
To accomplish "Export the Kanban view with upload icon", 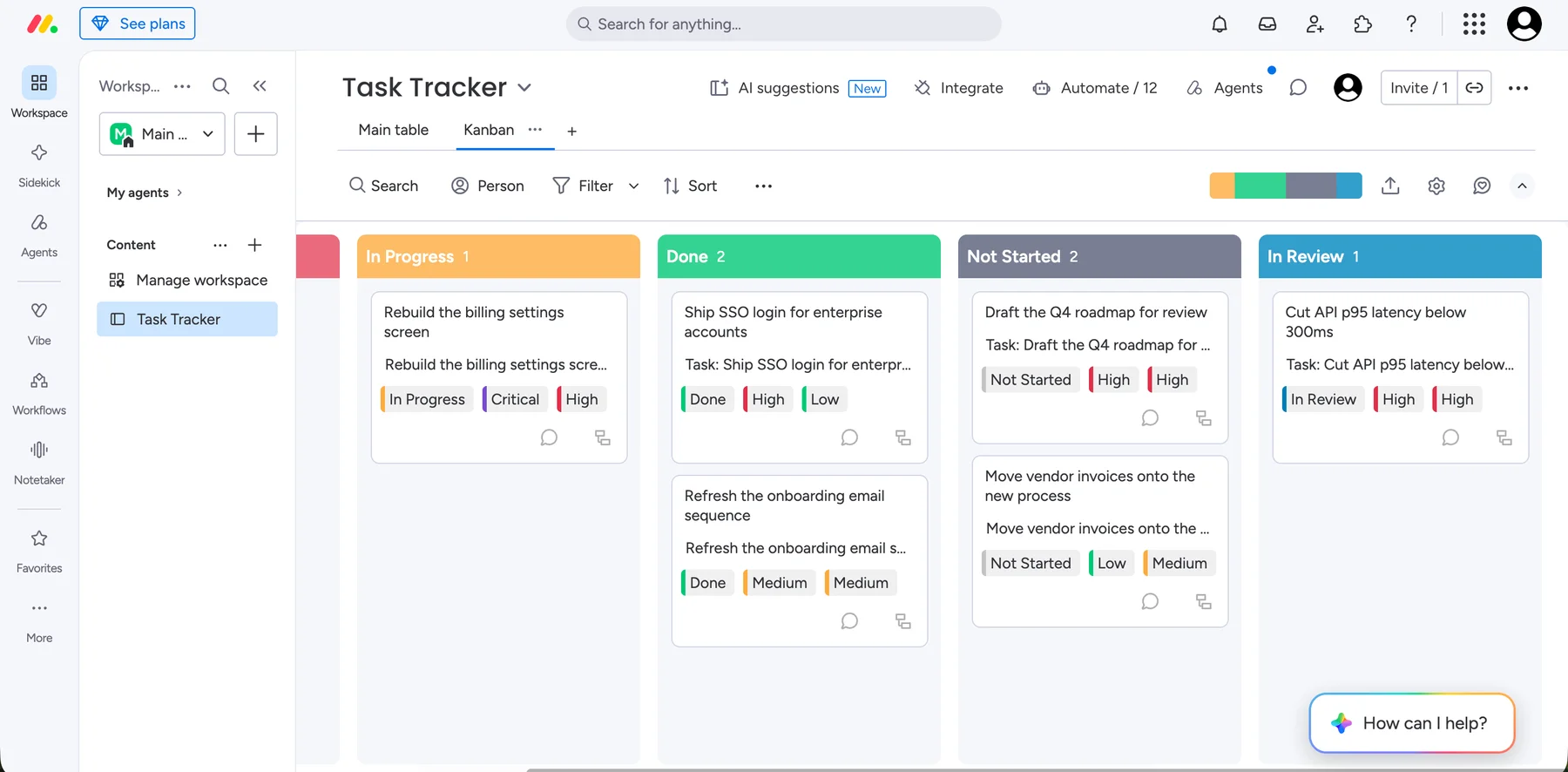I will pos(1390,186).
